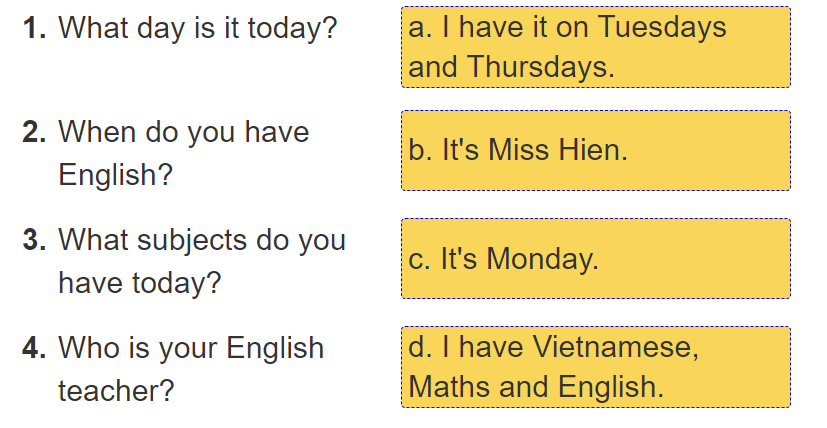Click the bold number 3 label
Screen dimensions: 827x428
35,240
